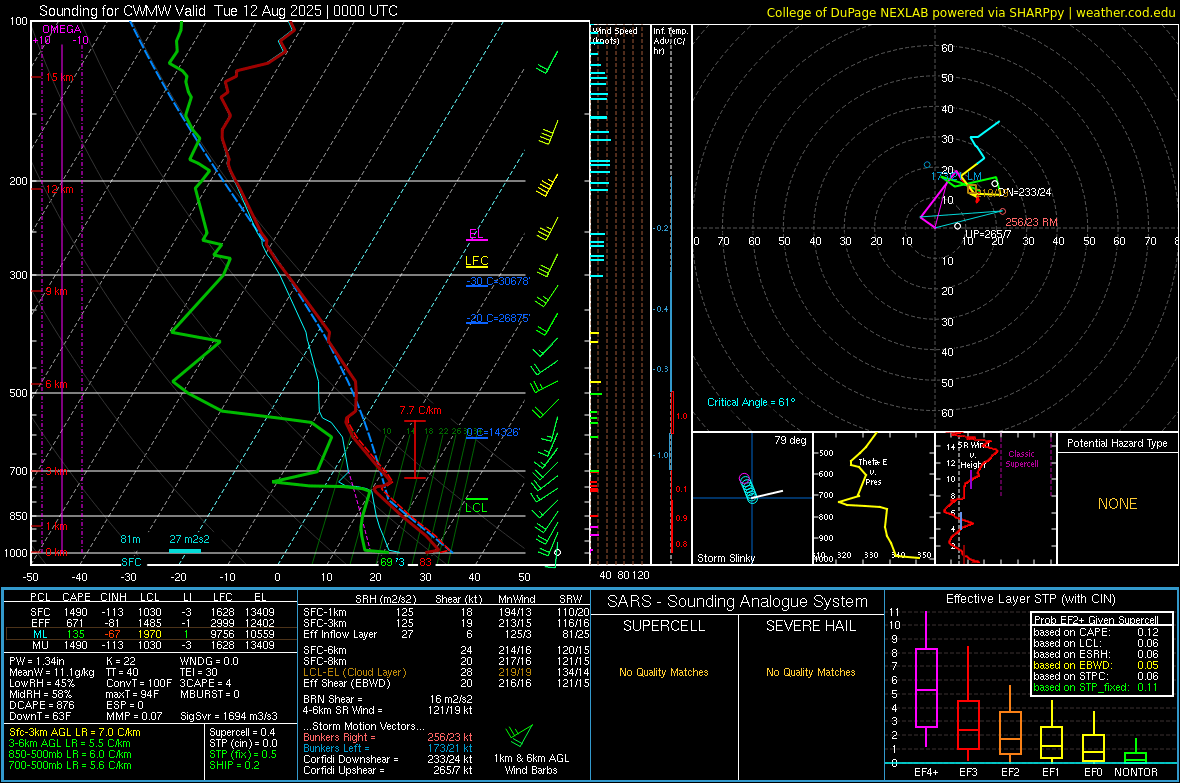The image size is (1180, 783).
Task: Click the 1km & 6km AGL wind barb graphic
Action: 519,736
